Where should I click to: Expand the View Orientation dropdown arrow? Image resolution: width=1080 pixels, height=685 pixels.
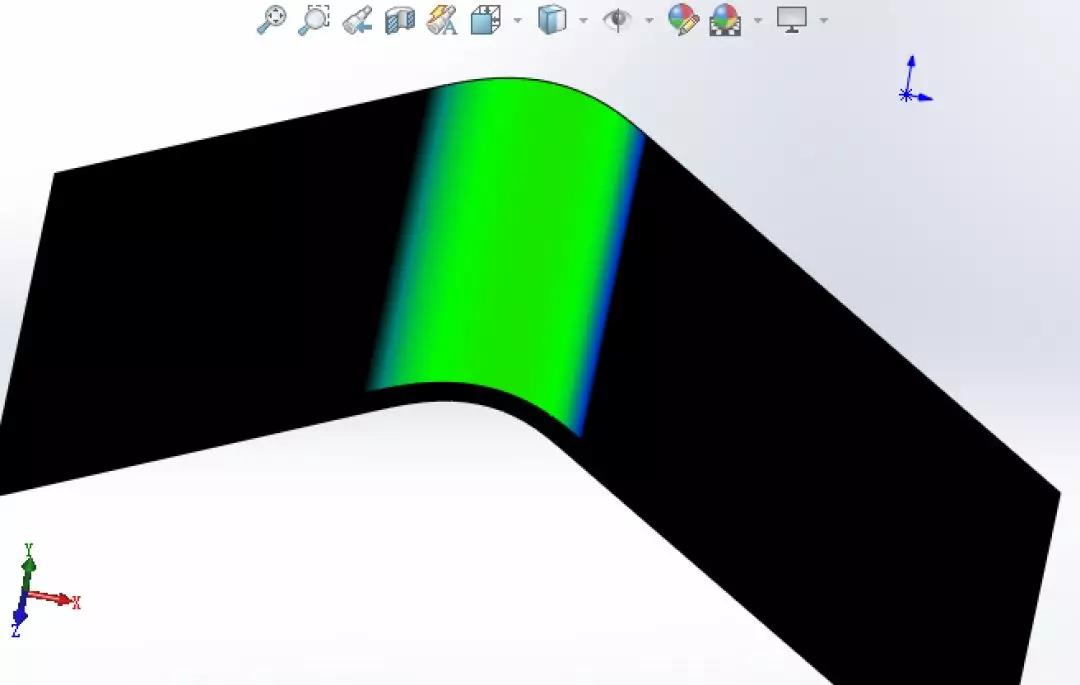tap(517, 20)
